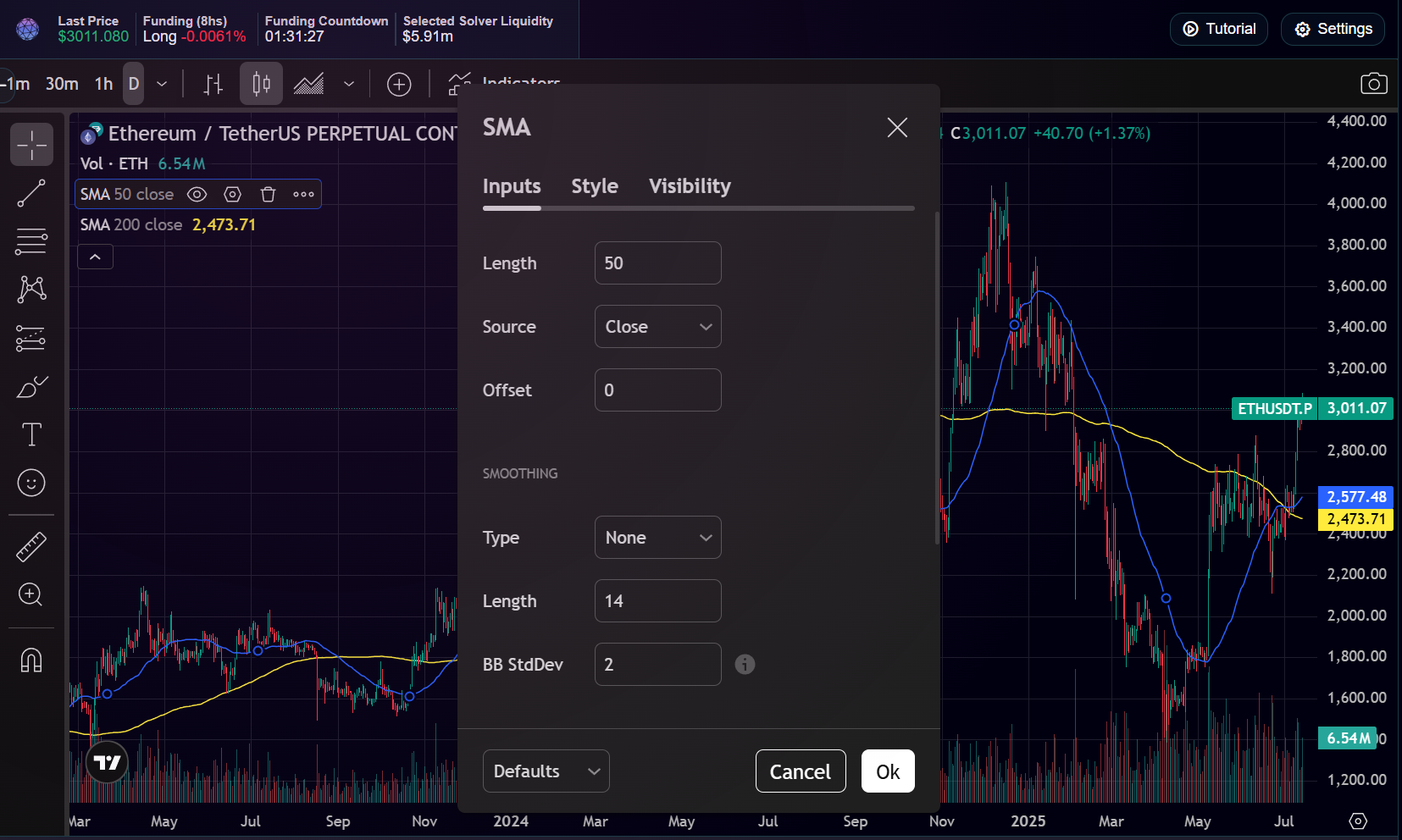Open the Defaults dropdown
The height and width of the screenshot is (840, 1402).
[546, 771]
